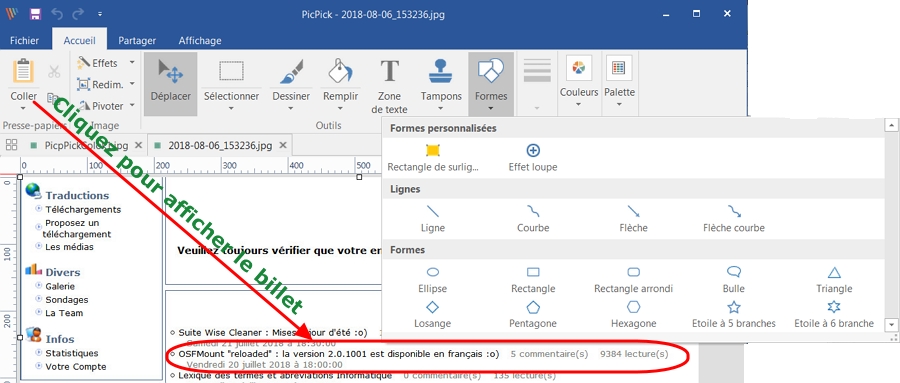
Task: Click the scissors cut icon
Action: tap(54, 71)
